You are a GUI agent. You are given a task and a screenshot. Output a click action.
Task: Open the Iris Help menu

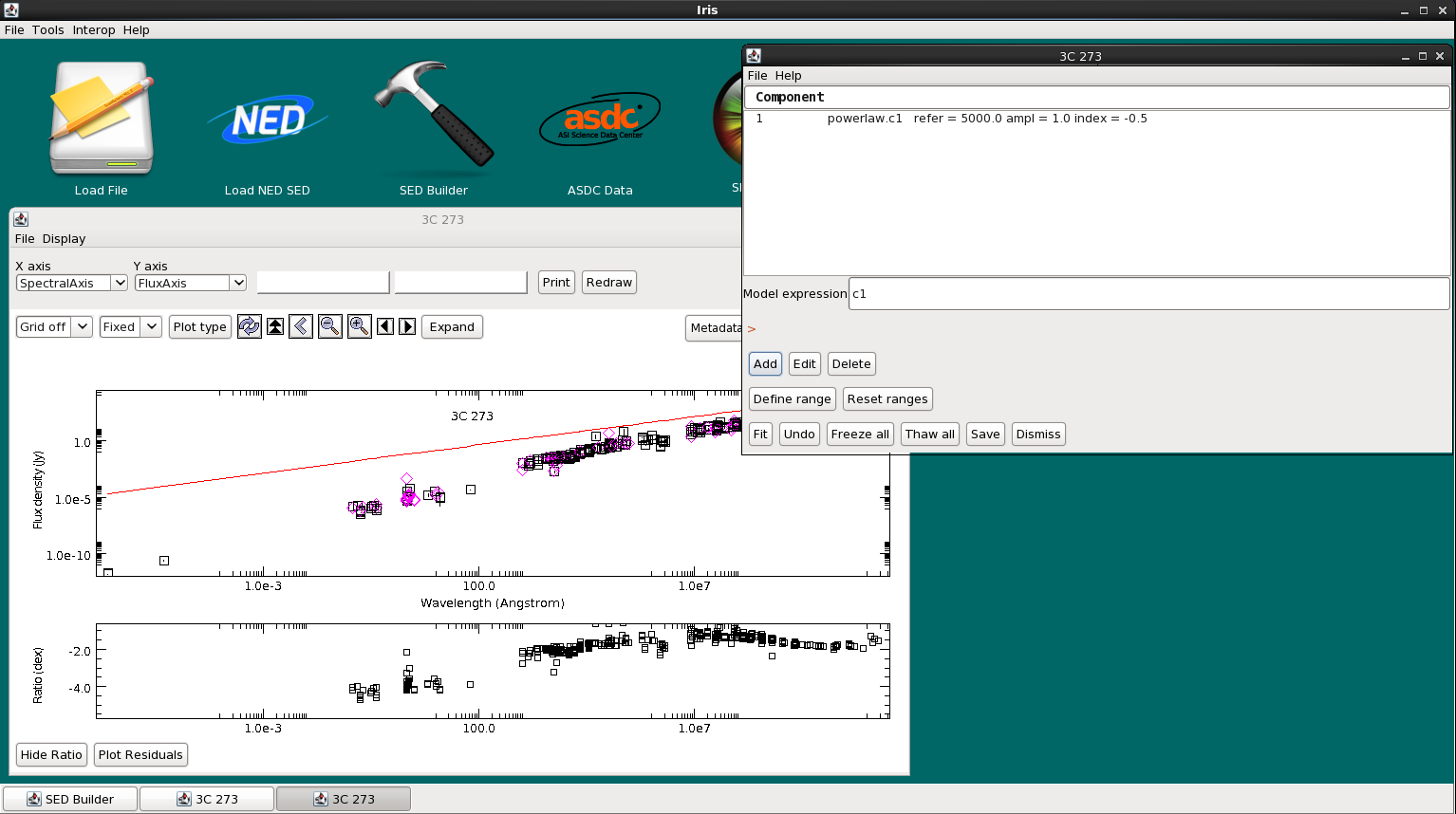137,29
